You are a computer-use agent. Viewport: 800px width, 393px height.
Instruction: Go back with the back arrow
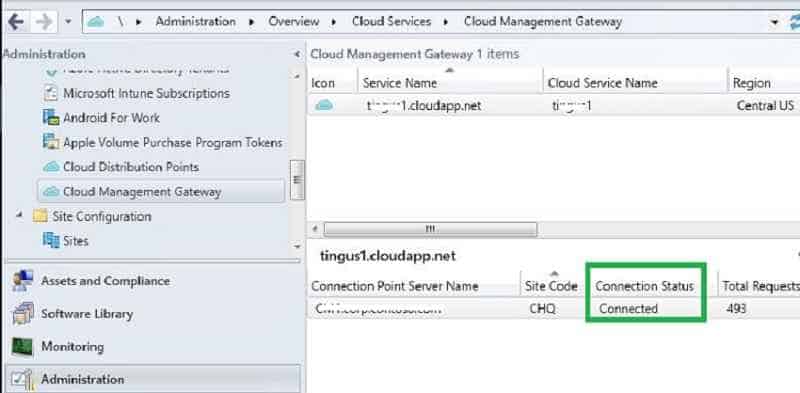16,22
